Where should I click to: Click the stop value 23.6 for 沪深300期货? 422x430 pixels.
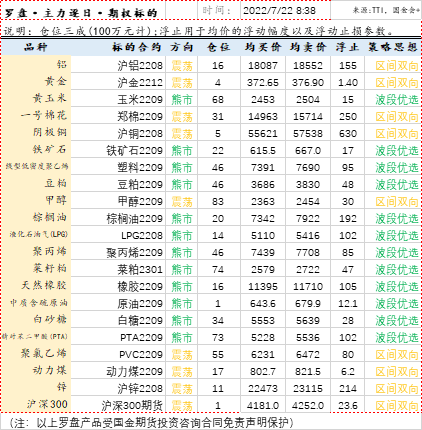point(348,406)
